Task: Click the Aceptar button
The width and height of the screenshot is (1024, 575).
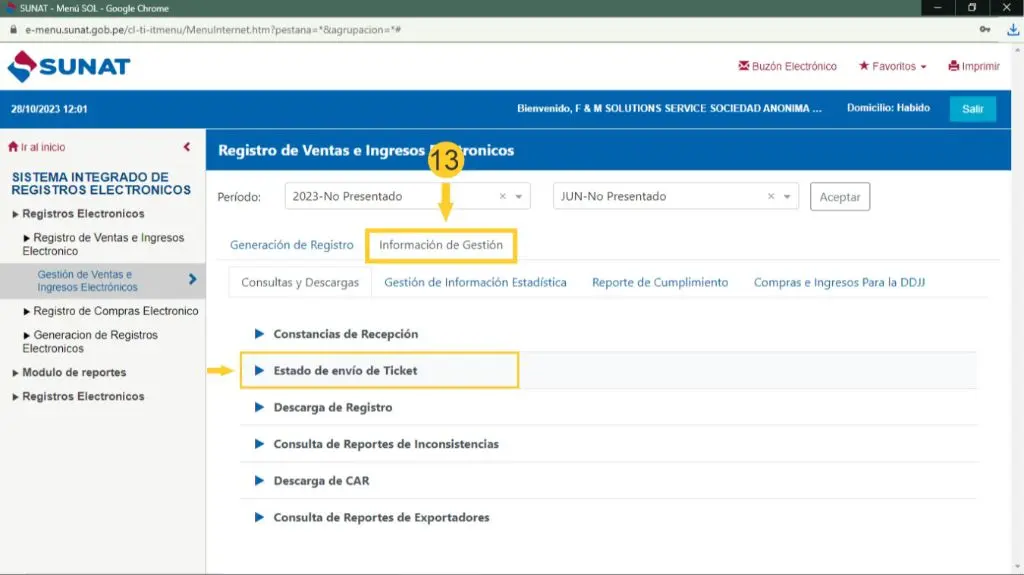Action: (839, 197)
